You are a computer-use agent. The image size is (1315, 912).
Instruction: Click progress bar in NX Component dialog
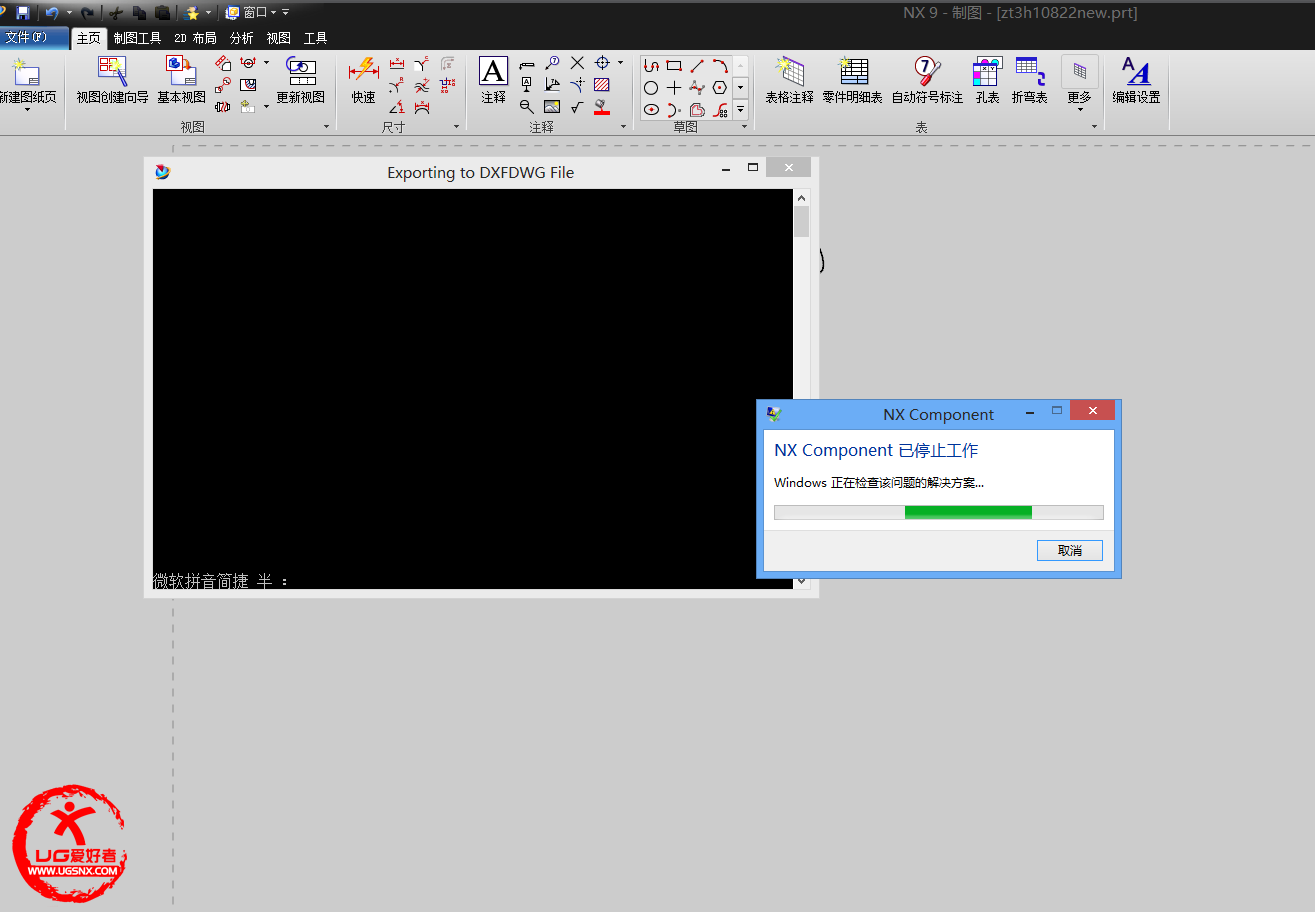click(939, 512)
